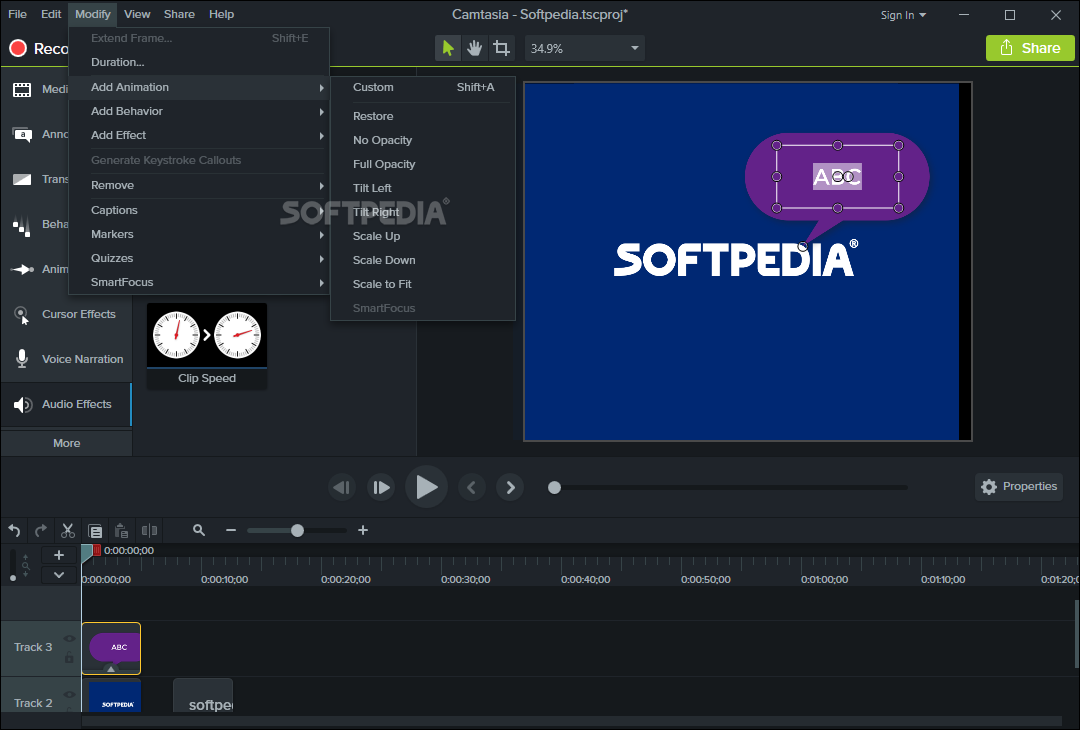Open the Help menu
Image resolution: width=1080 pixels, height=730 pixels.
coord(221,14)
